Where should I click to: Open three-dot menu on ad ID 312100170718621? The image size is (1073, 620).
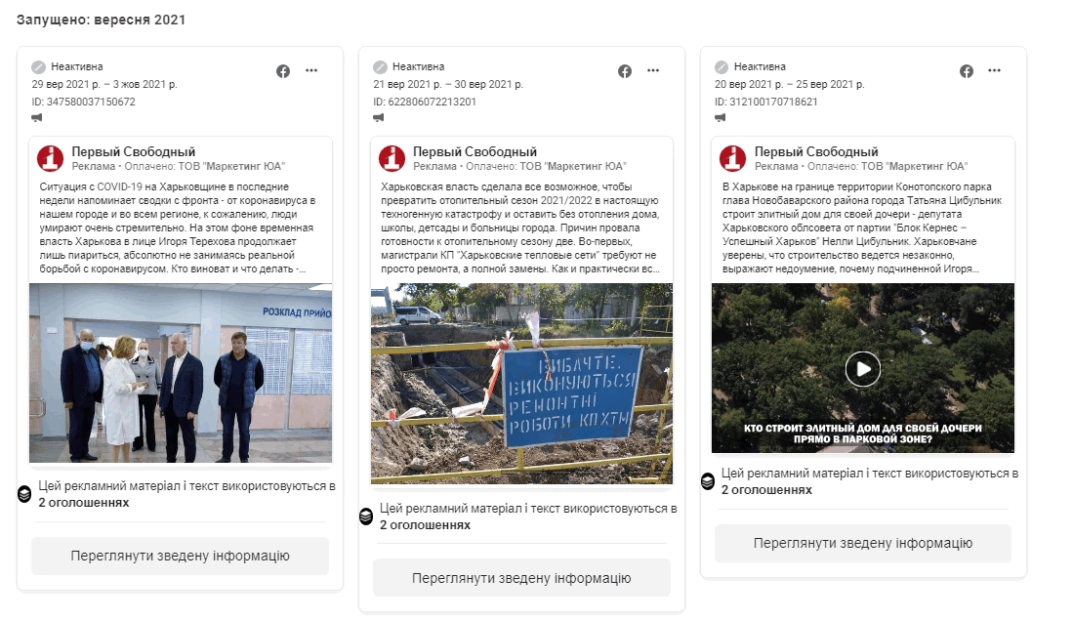coord(994,70)
